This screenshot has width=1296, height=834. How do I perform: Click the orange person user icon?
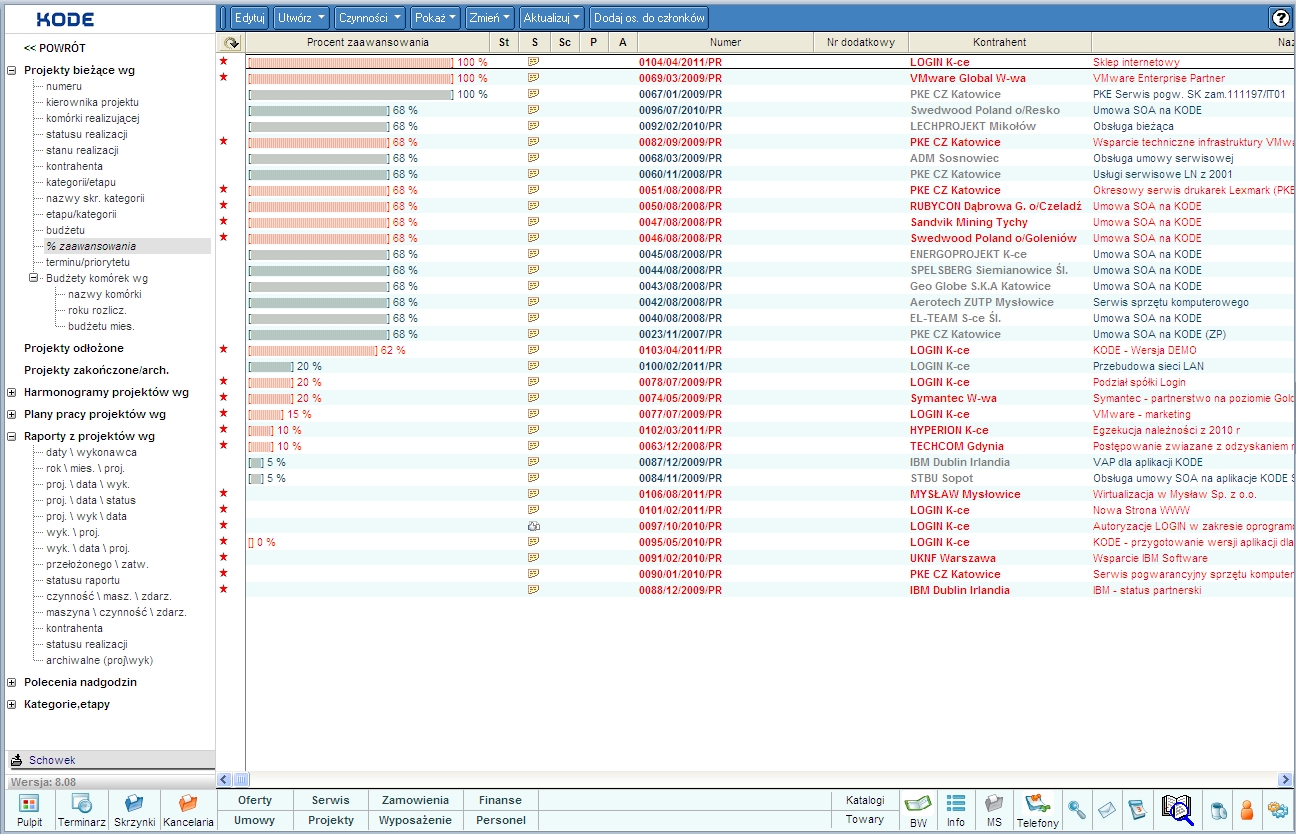coord(1247,810)
